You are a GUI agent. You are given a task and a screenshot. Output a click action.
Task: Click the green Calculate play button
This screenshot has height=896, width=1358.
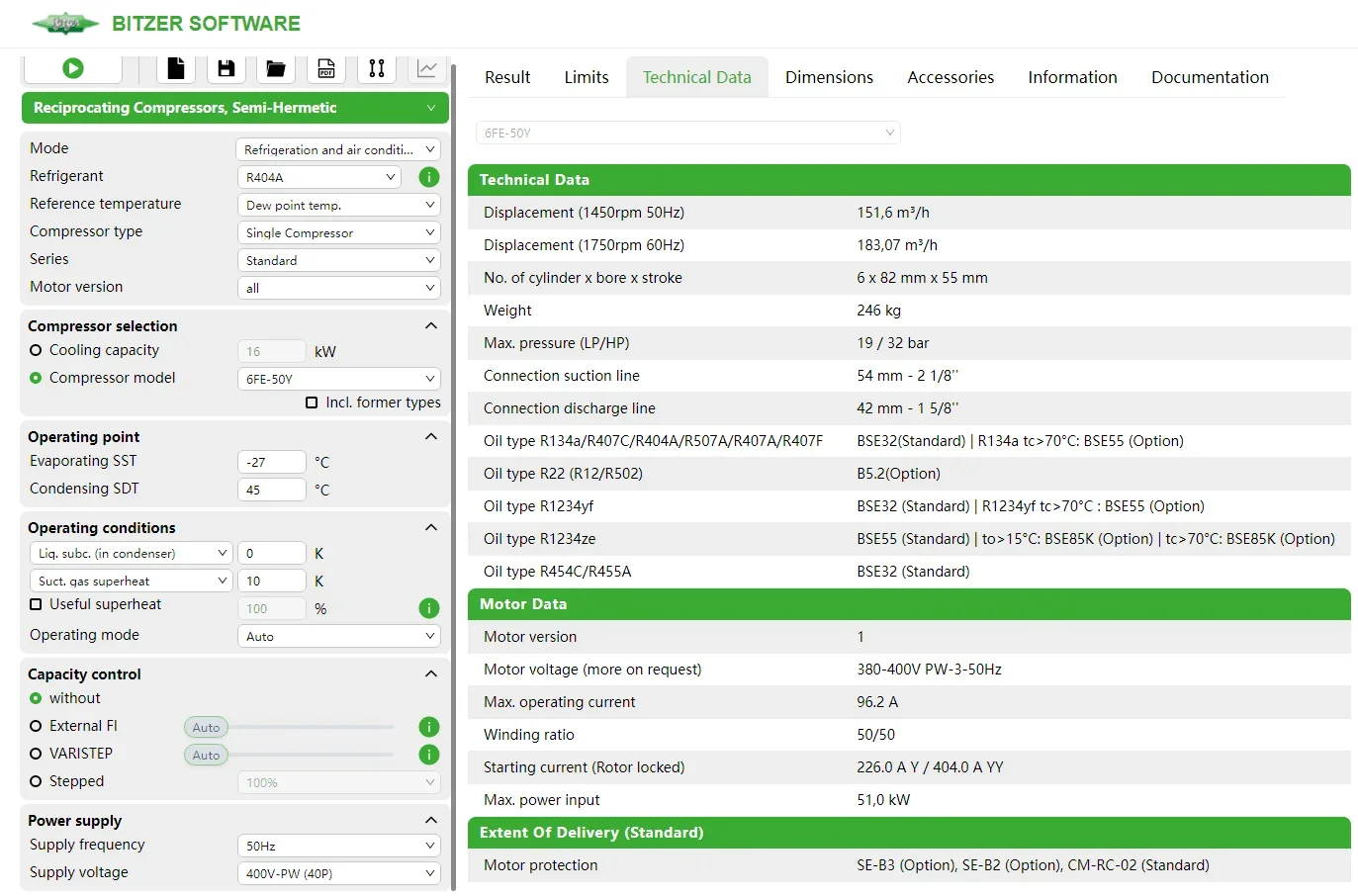(x=72, y=68)
